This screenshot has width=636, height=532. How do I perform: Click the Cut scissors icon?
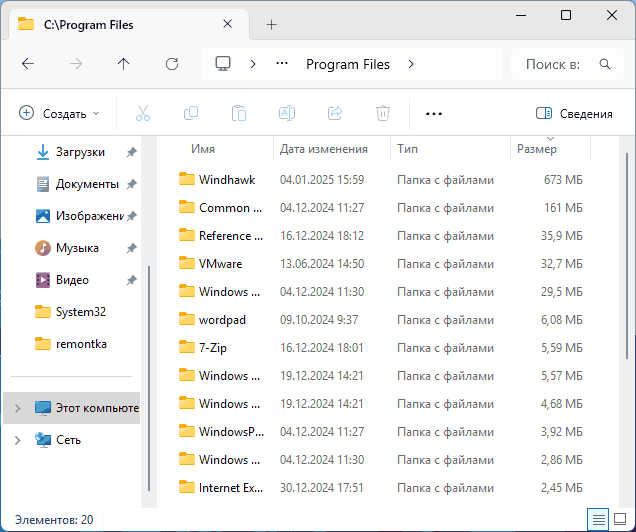(x=143, y=113)
